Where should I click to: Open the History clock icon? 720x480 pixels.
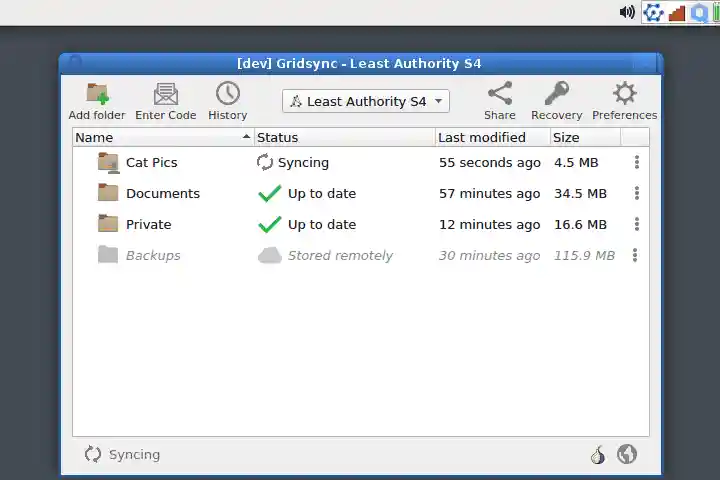pos(227,94)
